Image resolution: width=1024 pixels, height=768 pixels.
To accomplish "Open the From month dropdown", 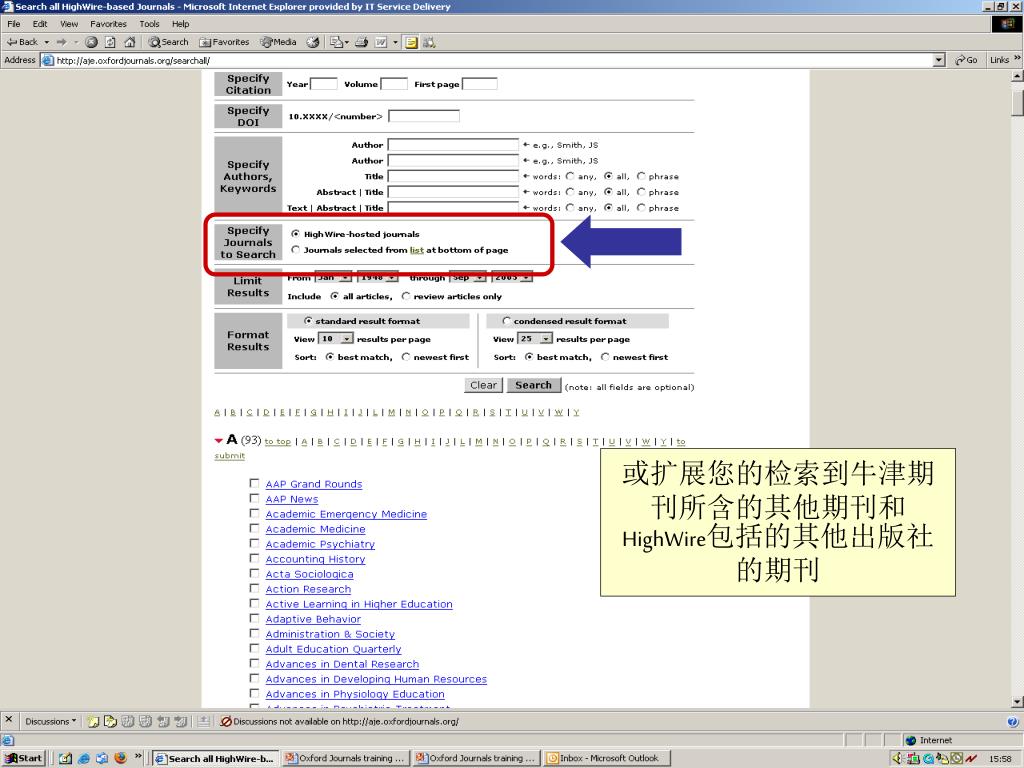I will (345, 277).
